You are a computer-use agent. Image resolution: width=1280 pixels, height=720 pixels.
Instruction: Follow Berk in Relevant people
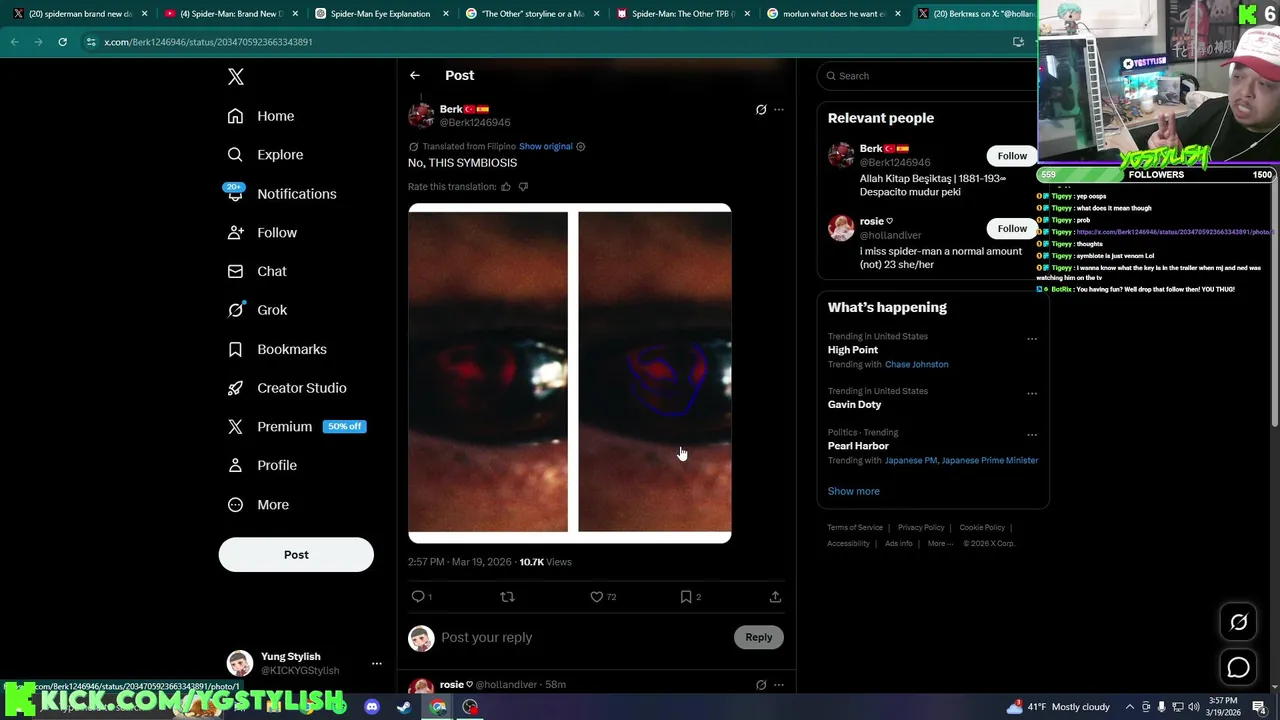1012,156
